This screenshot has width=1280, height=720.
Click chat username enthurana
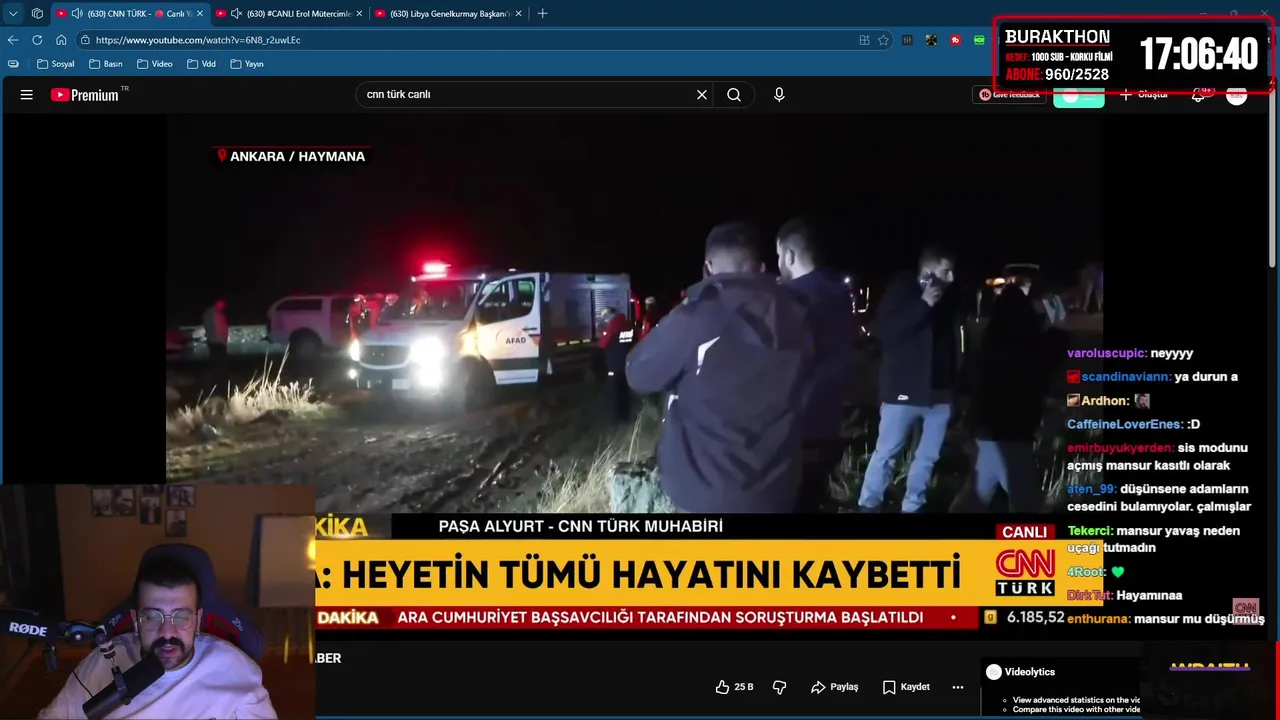pos(1099,619)
